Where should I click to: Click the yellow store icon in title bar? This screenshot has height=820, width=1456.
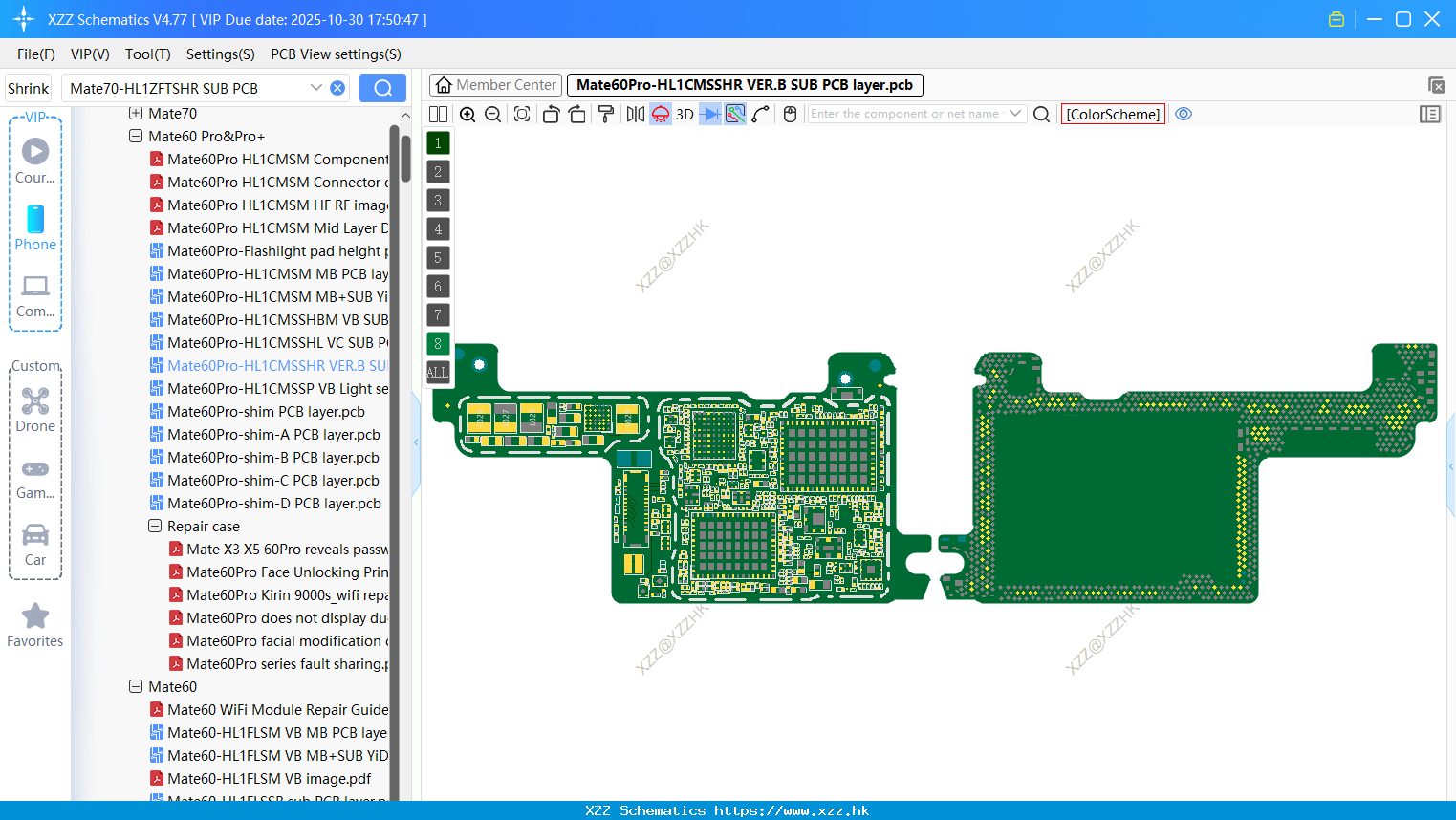coord(1336,19)
